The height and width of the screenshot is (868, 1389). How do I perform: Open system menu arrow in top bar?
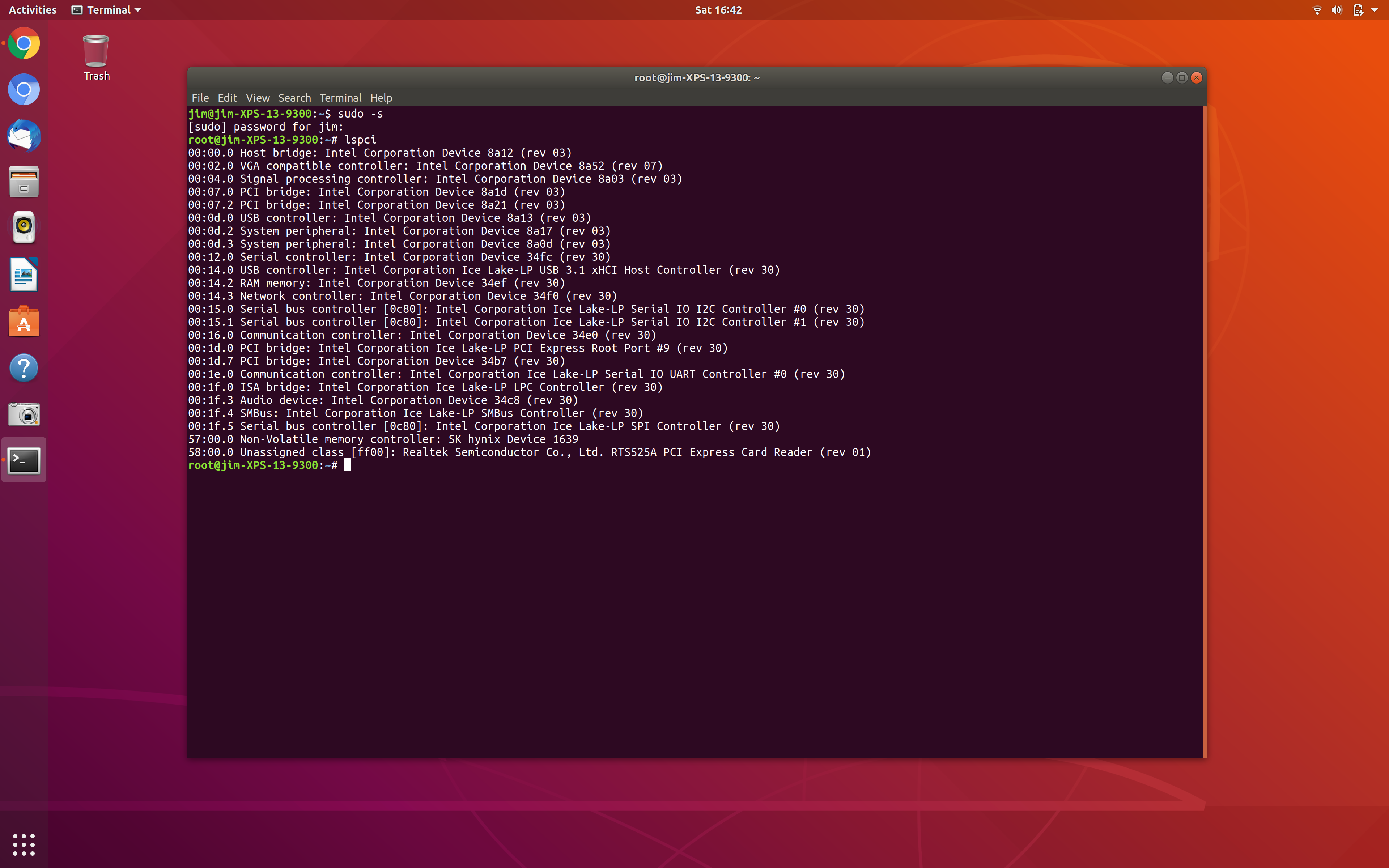coord(1375,10)
